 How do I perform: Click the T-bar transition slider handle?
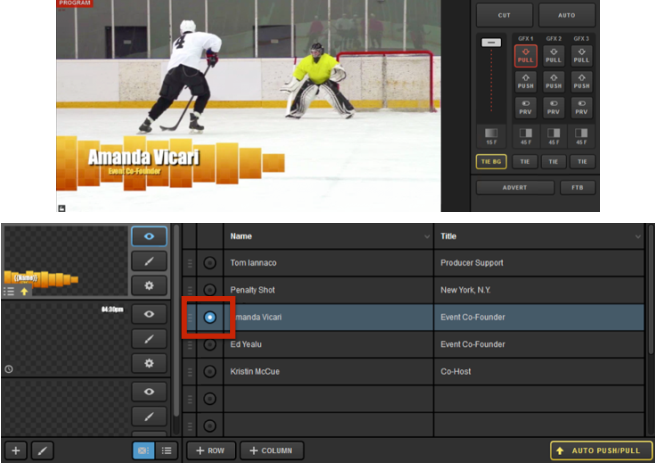[x=489, y=43]
